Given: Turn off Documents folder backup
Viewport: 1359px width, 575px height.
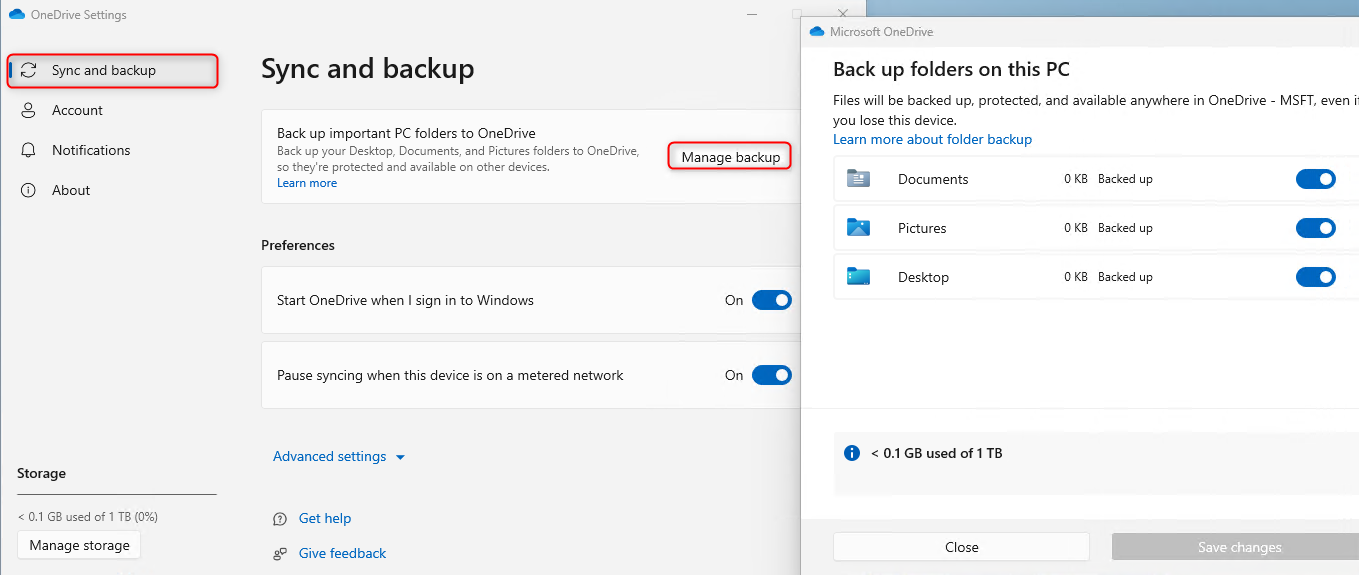Looking at the screenshot, I should pos(1315,179).
